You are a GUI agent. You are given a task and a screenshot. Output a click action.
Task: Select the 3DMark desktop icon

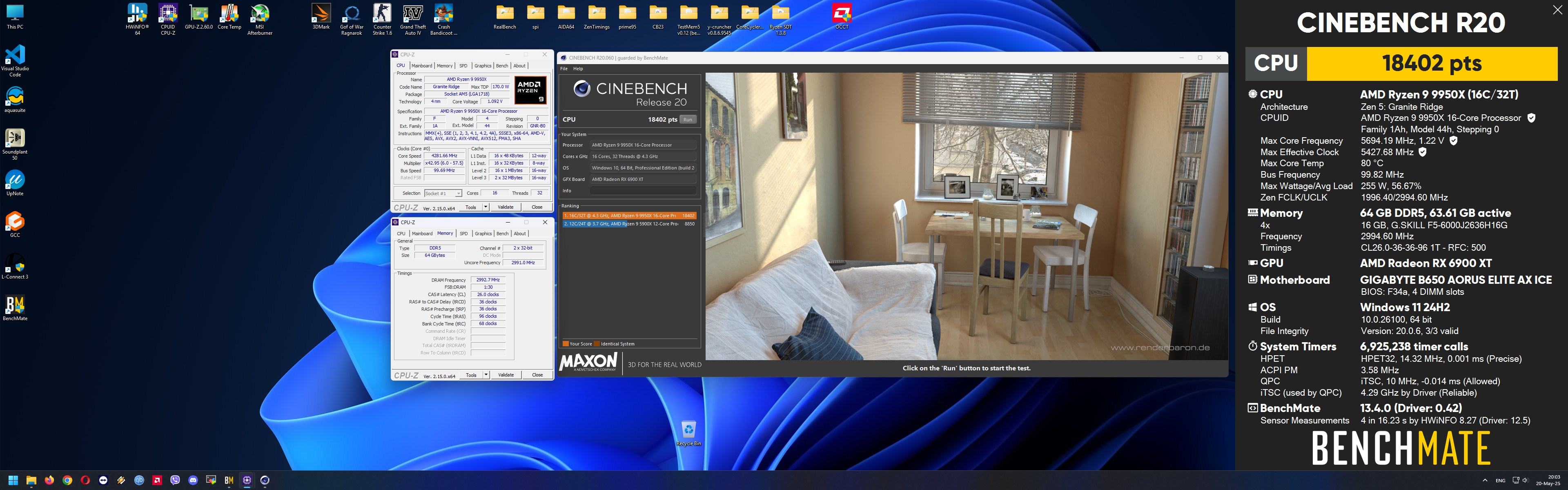coord(321,17)
